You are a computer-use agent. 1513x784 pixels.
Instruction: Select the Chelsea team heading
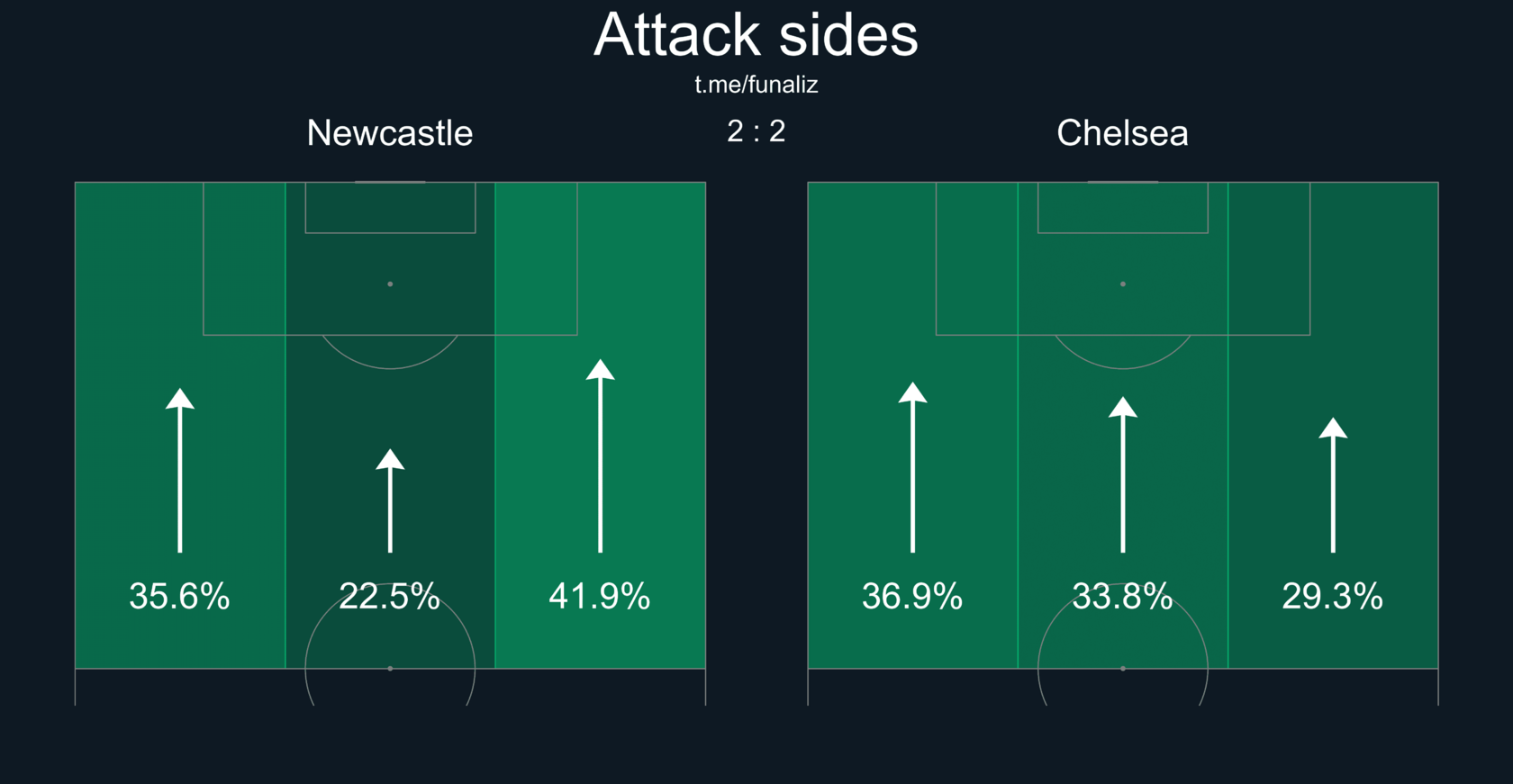(1122, 133)
